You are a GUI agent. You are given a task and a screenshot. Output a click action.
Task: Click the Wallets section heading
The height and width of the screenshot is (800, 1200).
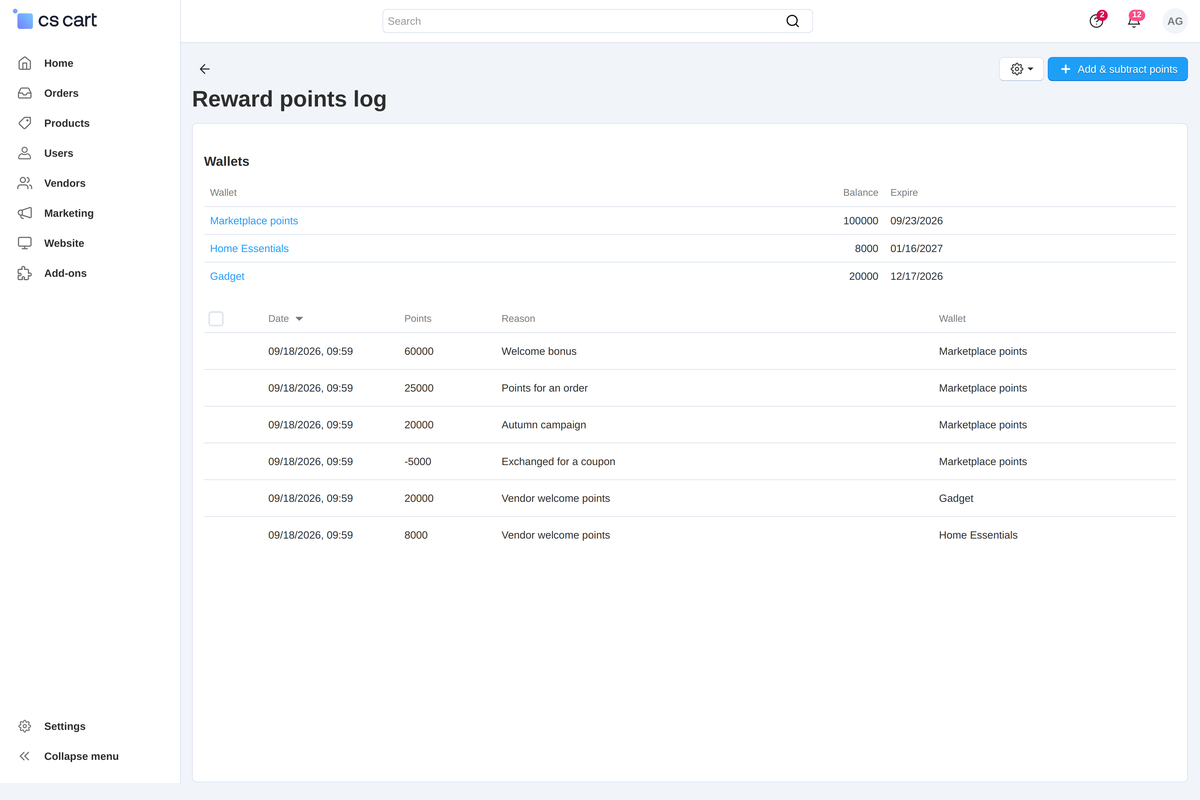(227, 161)
